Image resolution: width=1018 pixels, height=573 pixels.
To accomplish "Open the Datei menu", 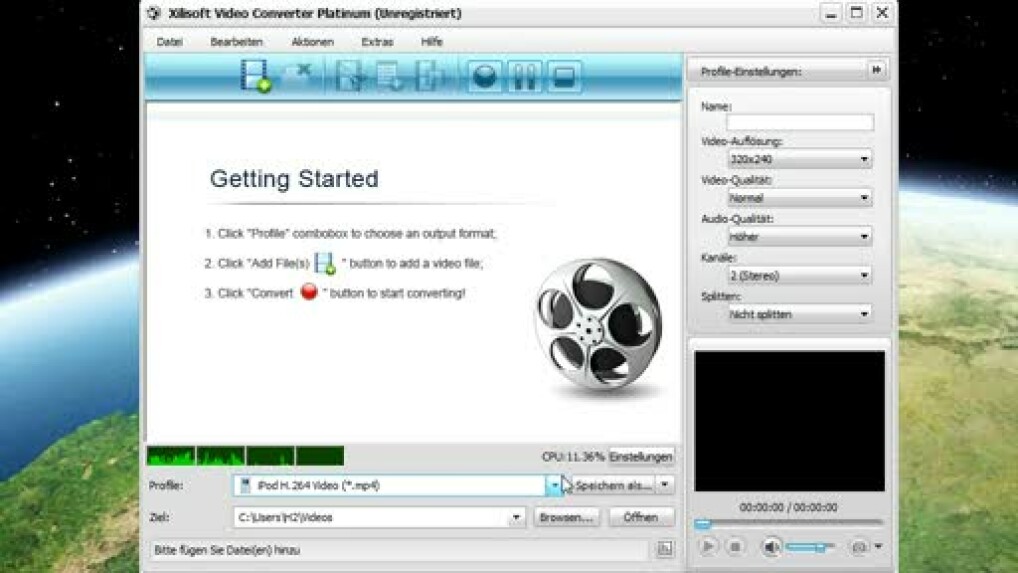I will coord(170,42).
